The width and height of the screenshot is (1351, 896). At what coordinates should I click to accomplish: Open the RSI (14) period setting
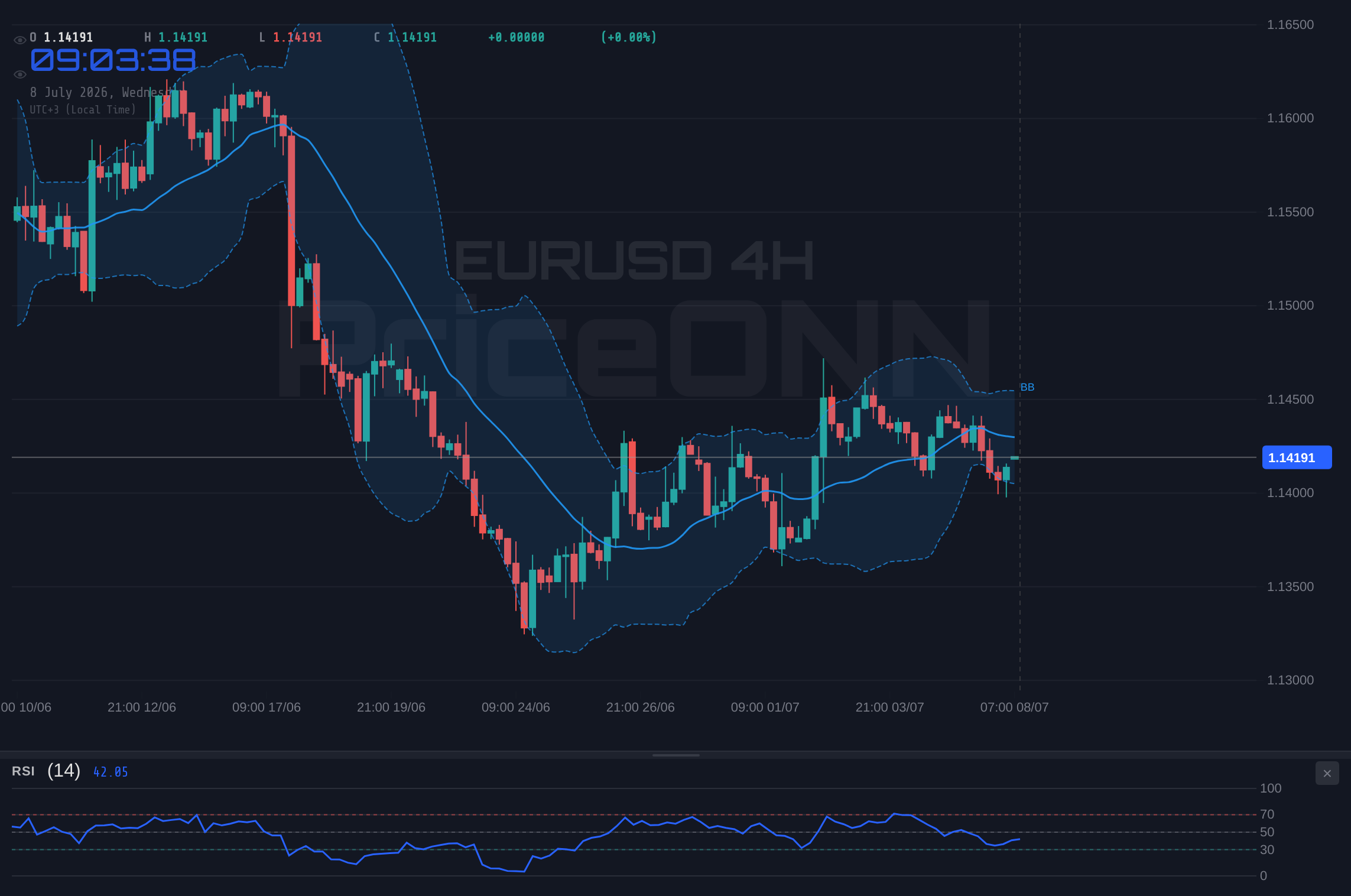tap(64, 771)
